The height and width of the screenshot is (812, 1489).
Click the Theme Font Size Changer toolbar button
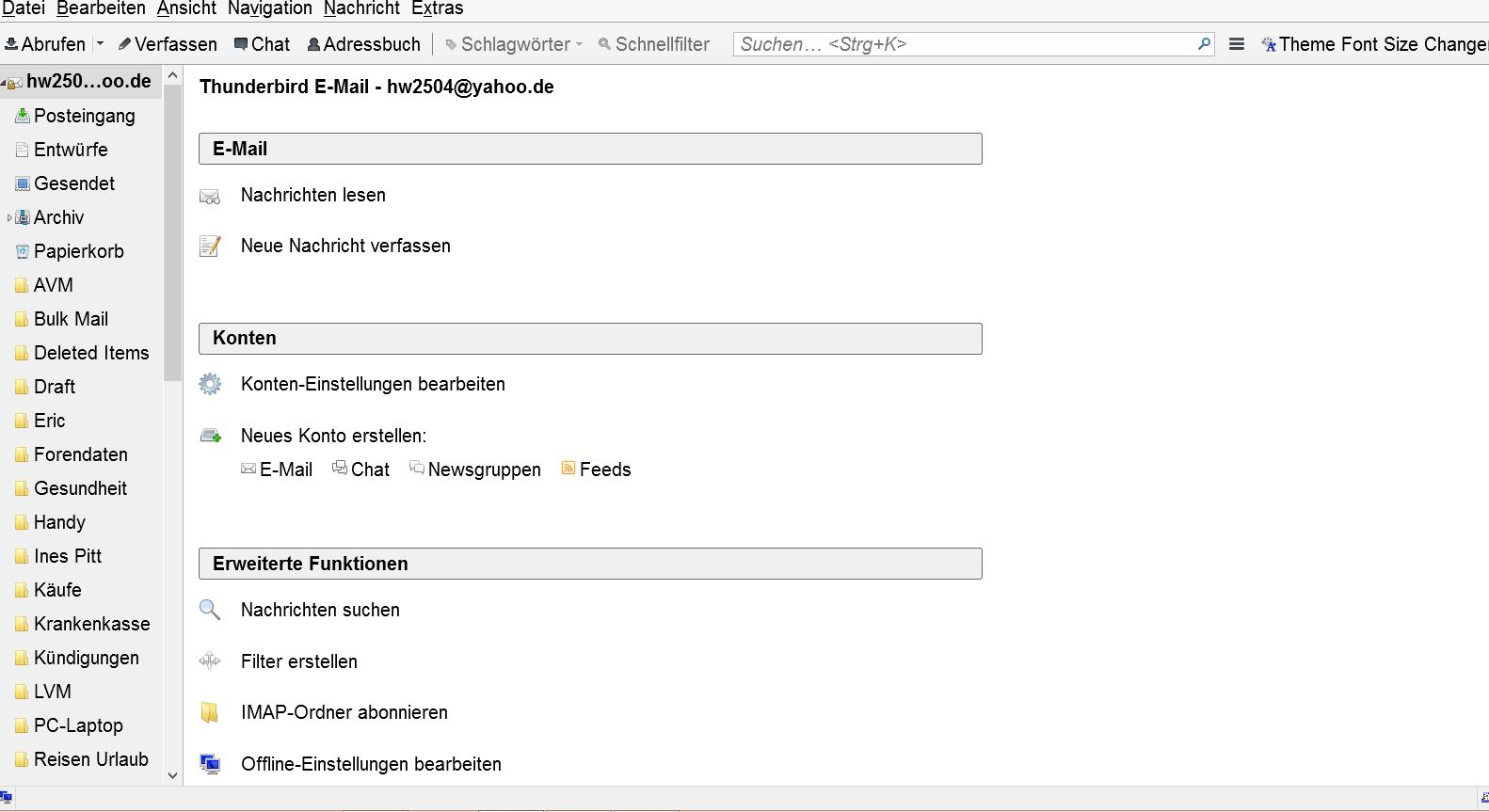tap(1375, 44)
